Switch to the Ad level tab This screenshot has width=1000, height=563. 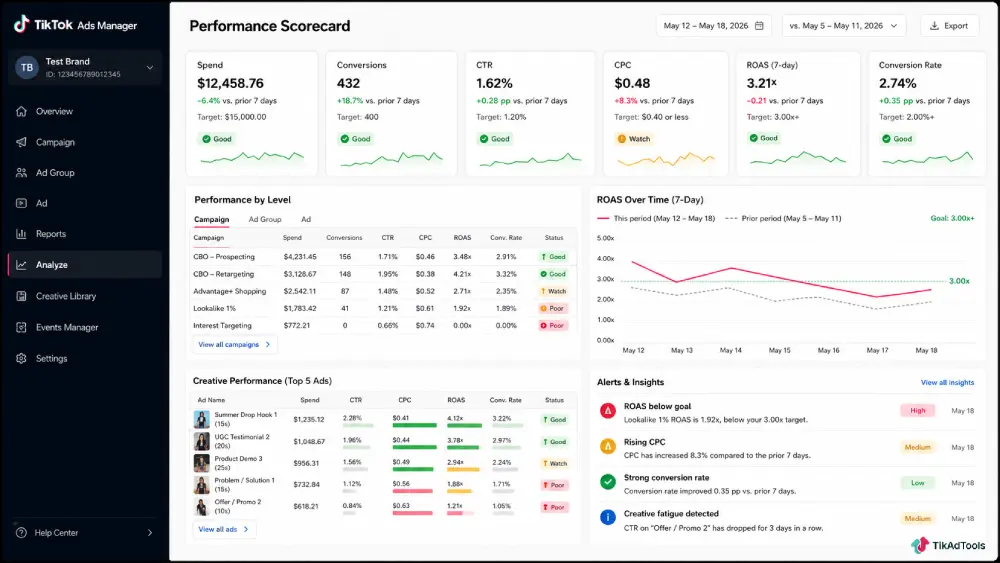306,219
